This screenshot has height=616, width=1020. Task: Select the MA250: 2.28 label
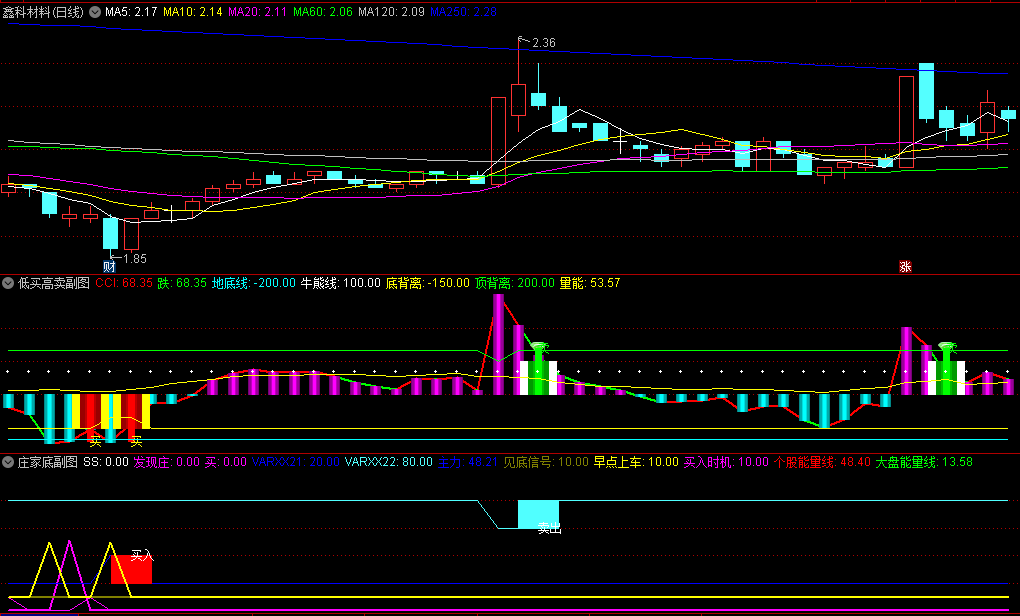click(x=464, y=12)
